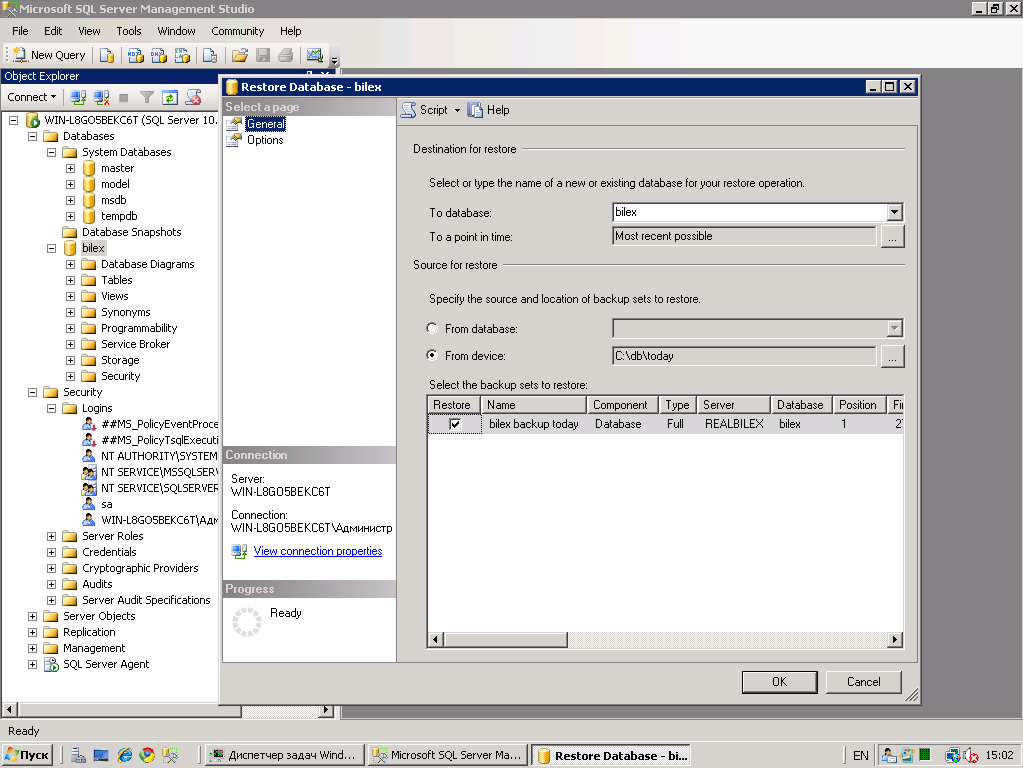The image size is (1023, 768).
Task: Click Database Engine Query icon in toolbar
Action: tap(107, 55)
